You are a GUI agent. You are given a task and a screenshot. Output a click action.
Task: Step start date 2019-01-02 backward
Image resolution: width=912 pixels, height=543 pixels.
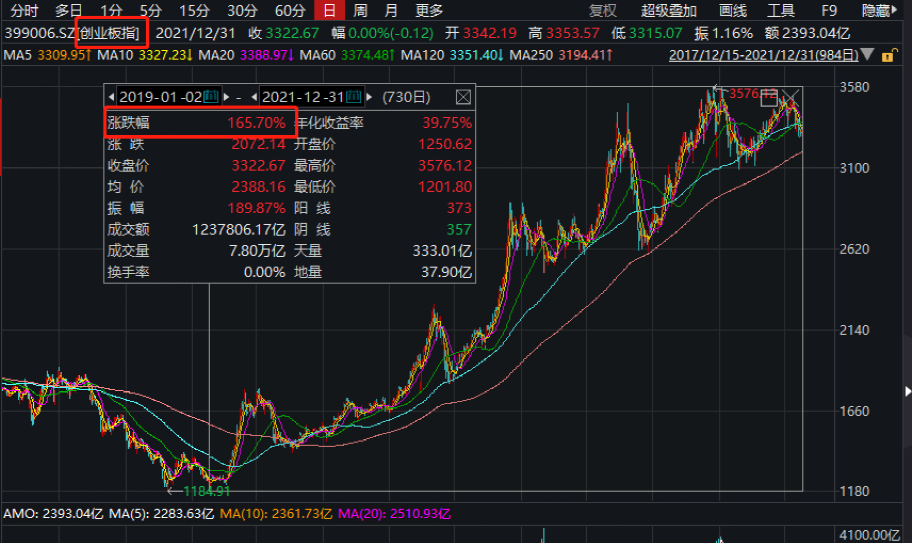[x=111, y=97]
